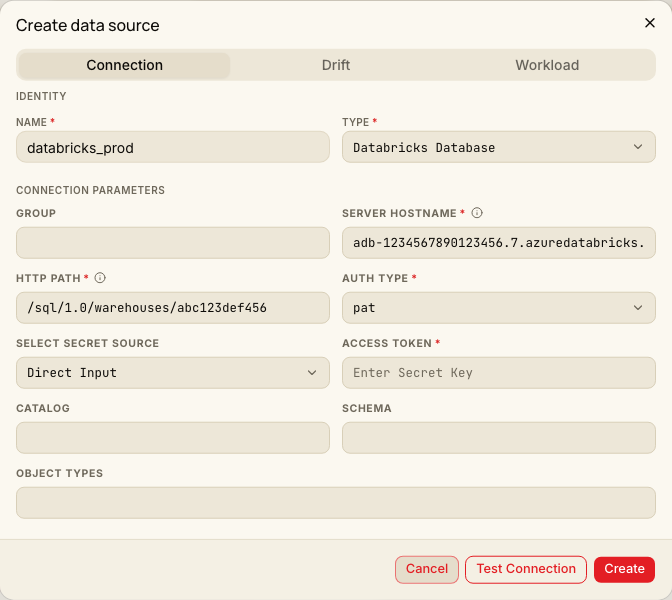Click the Name field with databricks_prod

tap(173, 147)
